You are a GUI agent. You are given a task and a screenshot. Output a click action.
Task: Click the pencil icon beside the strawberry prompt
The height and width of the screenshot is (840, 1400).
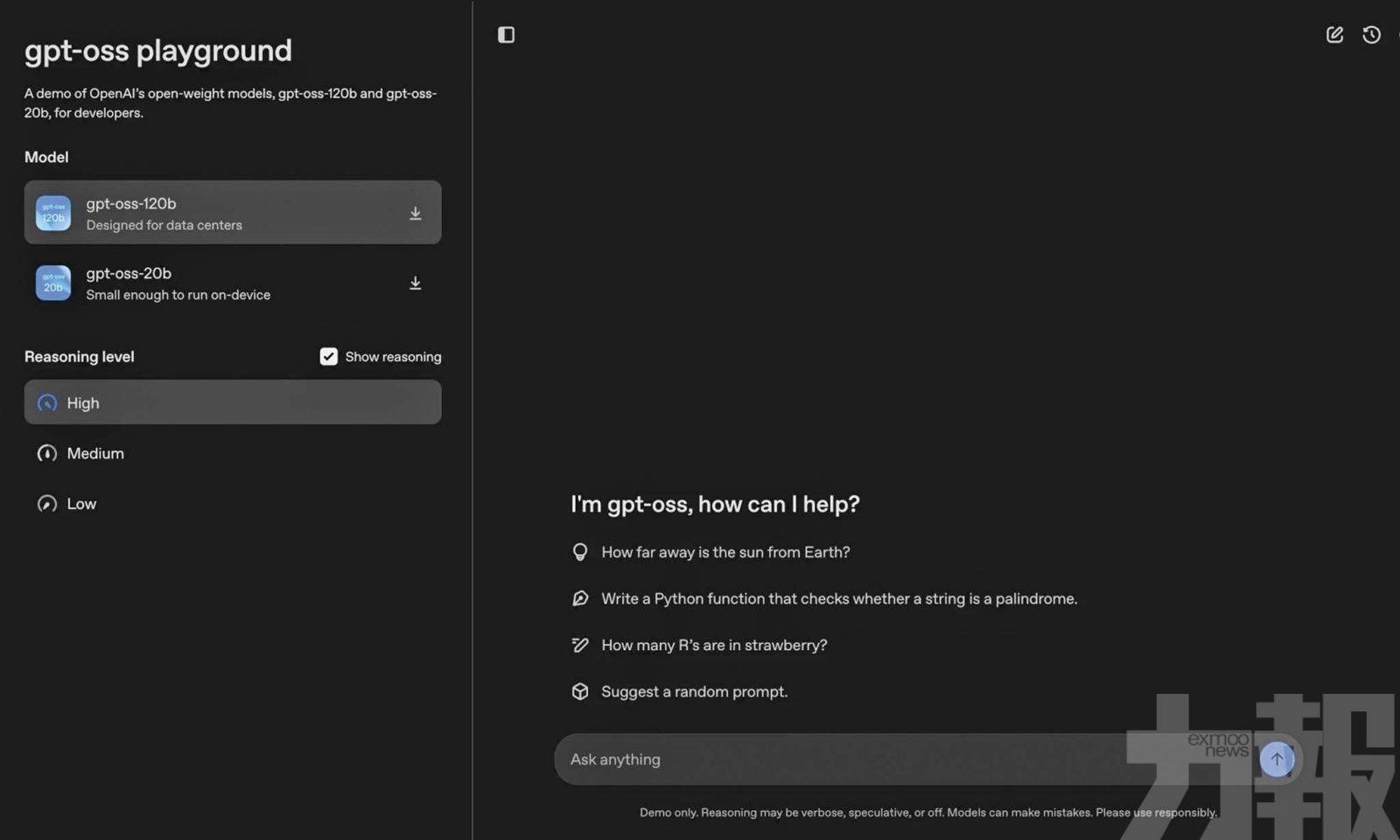(580, 645)
